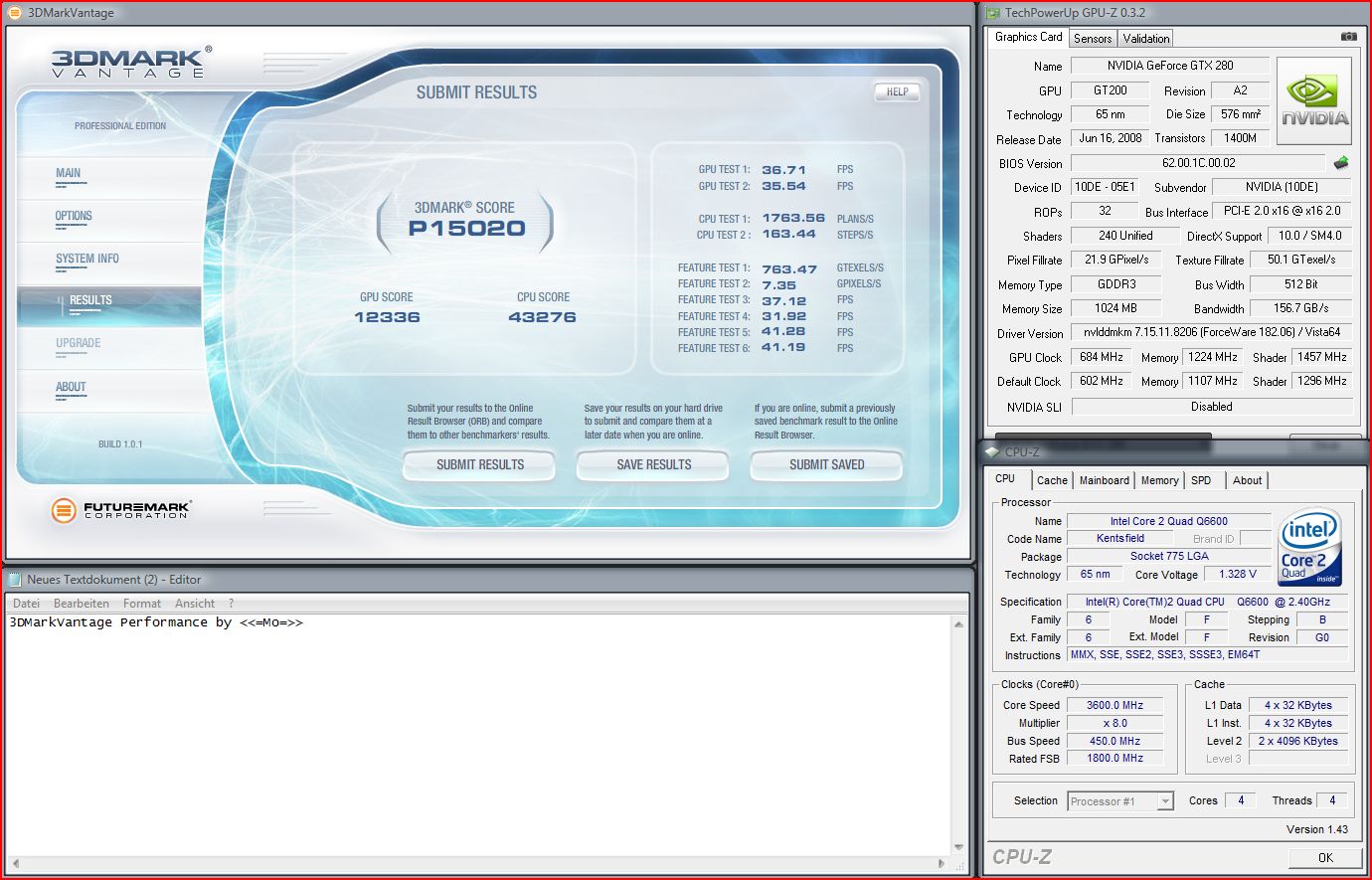
Task: Click the GPU-Z title bar icon
Action: pyautogui.click(x=993, y=13)
